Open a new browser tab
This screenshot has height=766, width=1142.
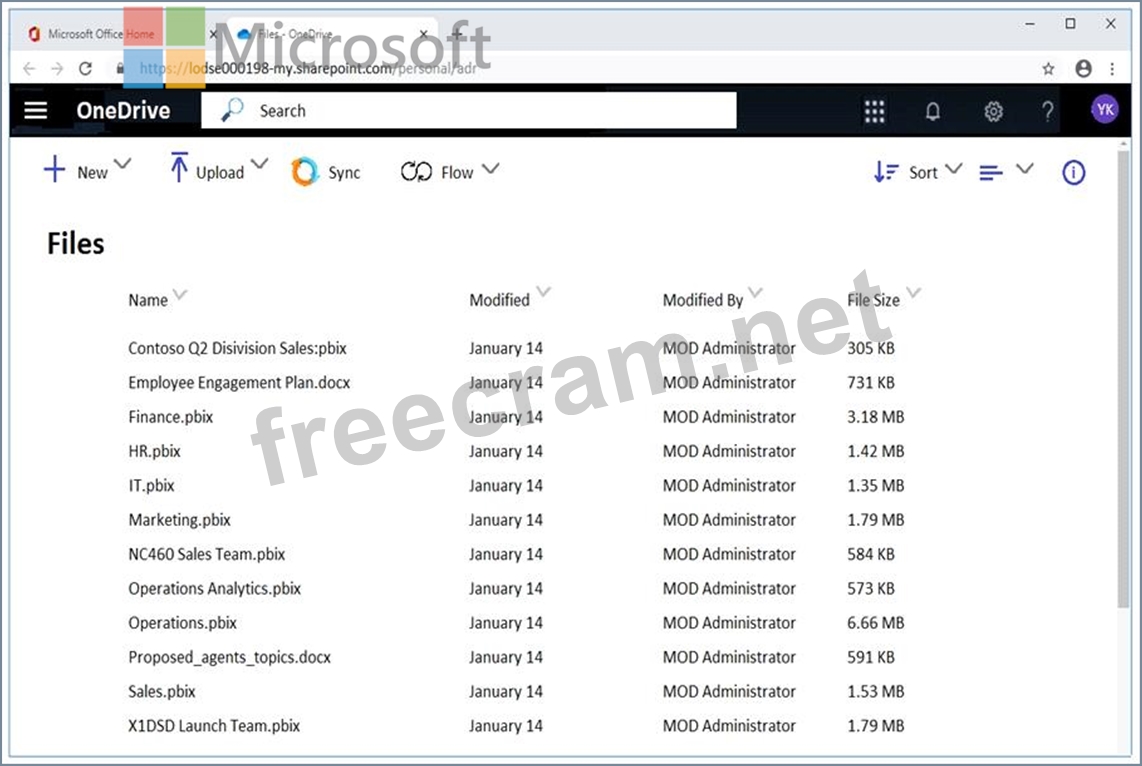coord(457,33)
